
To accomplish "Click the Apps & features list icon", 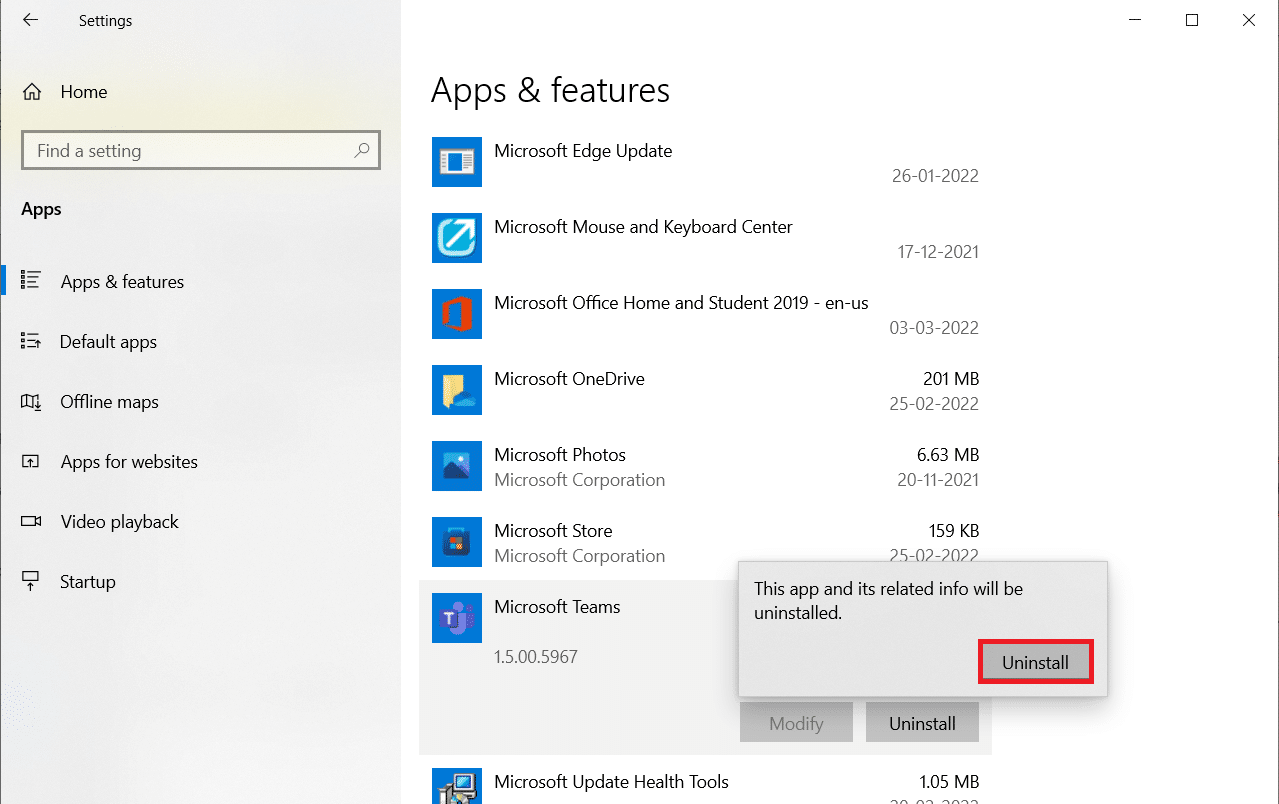I will pos(31,281).
